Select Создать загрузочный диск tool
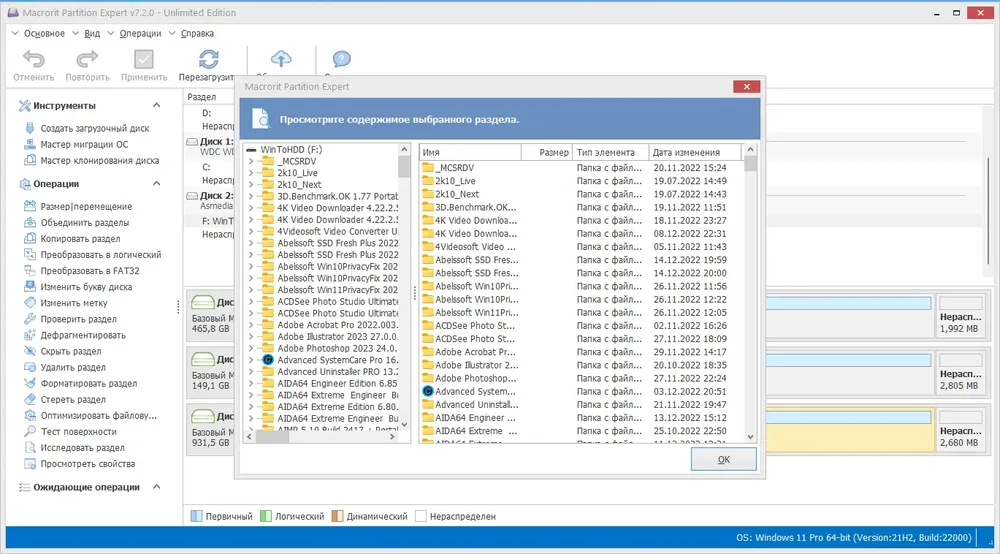Viewport: 1000px width, 554px height. click(94, 128)
